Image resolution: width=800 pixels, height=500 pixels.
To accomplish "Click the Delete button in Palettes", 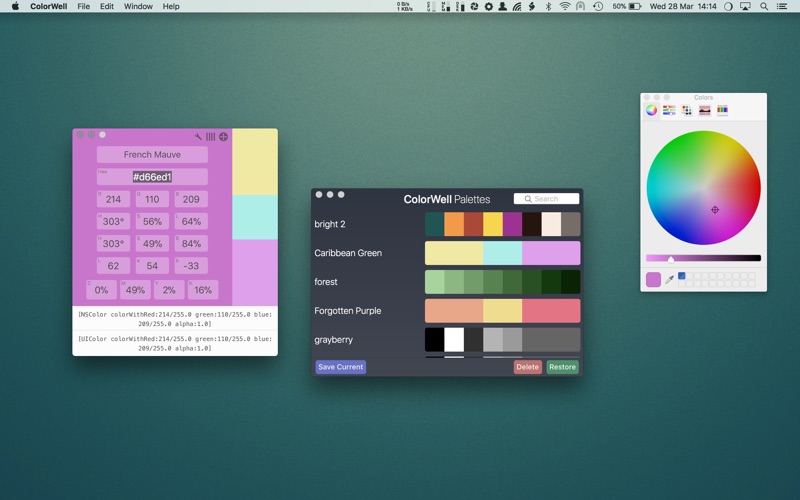I will click(x=528, y=367).
